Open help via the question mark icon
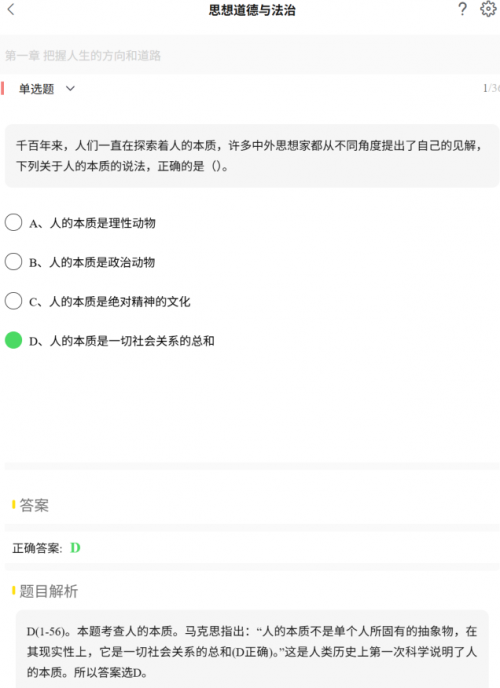This screenshot has height=688, width=500. point(462,9)
